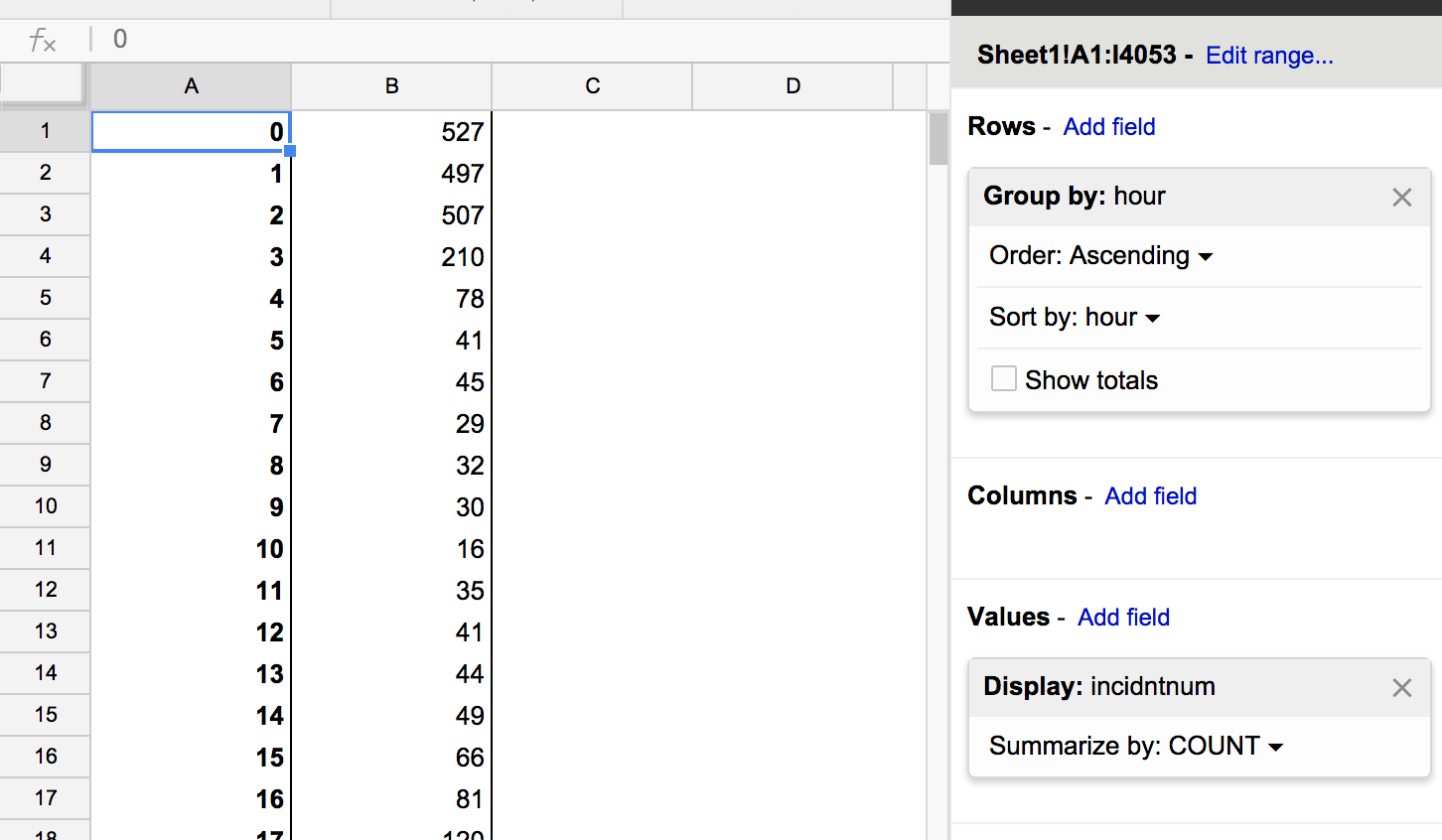This screenshot has width=1442, height=840.
Task: Add field to Columns section
Action: tap(1151, 496)
